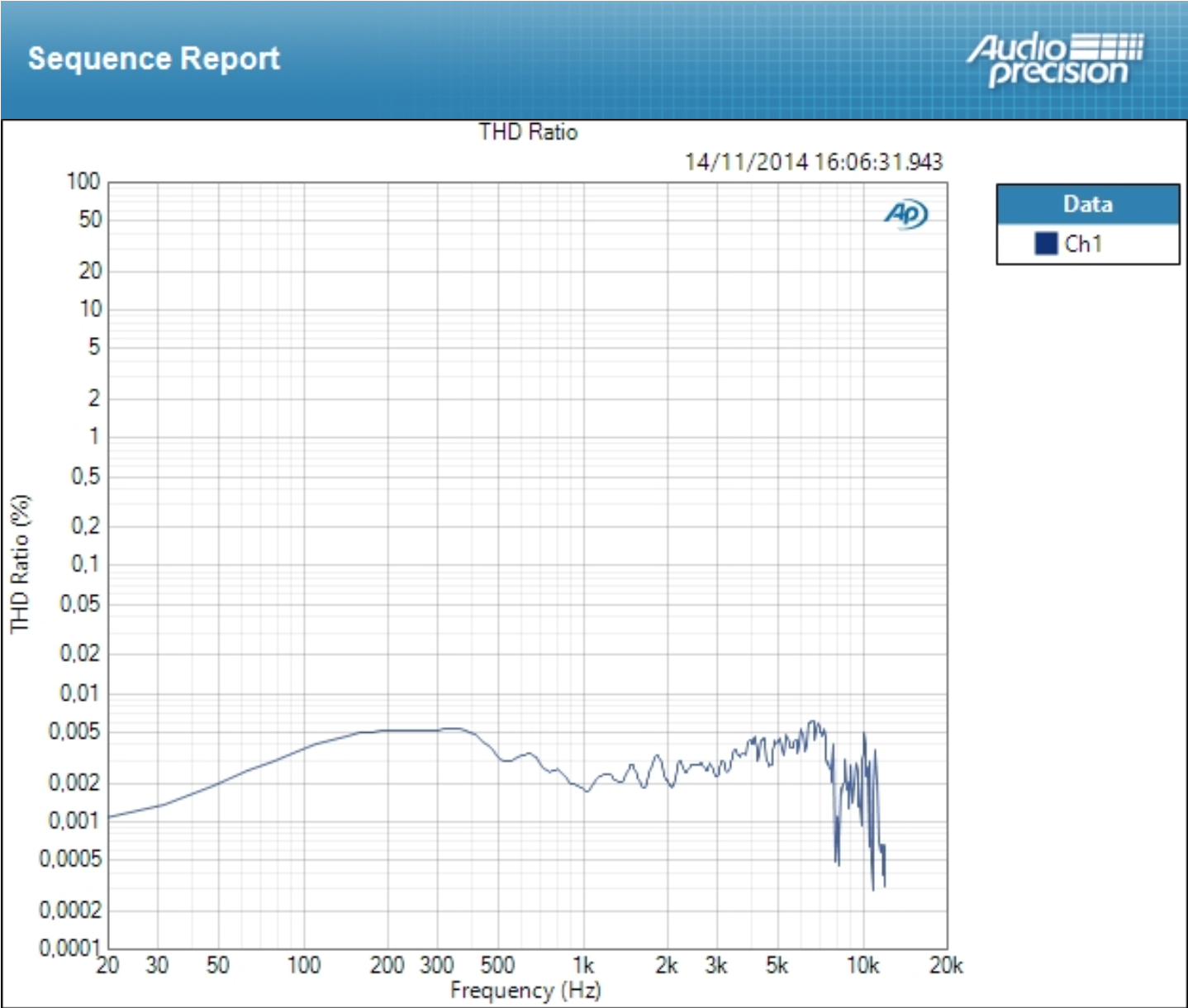Click the 0,2 THD axis label

(x=85, y=525)
